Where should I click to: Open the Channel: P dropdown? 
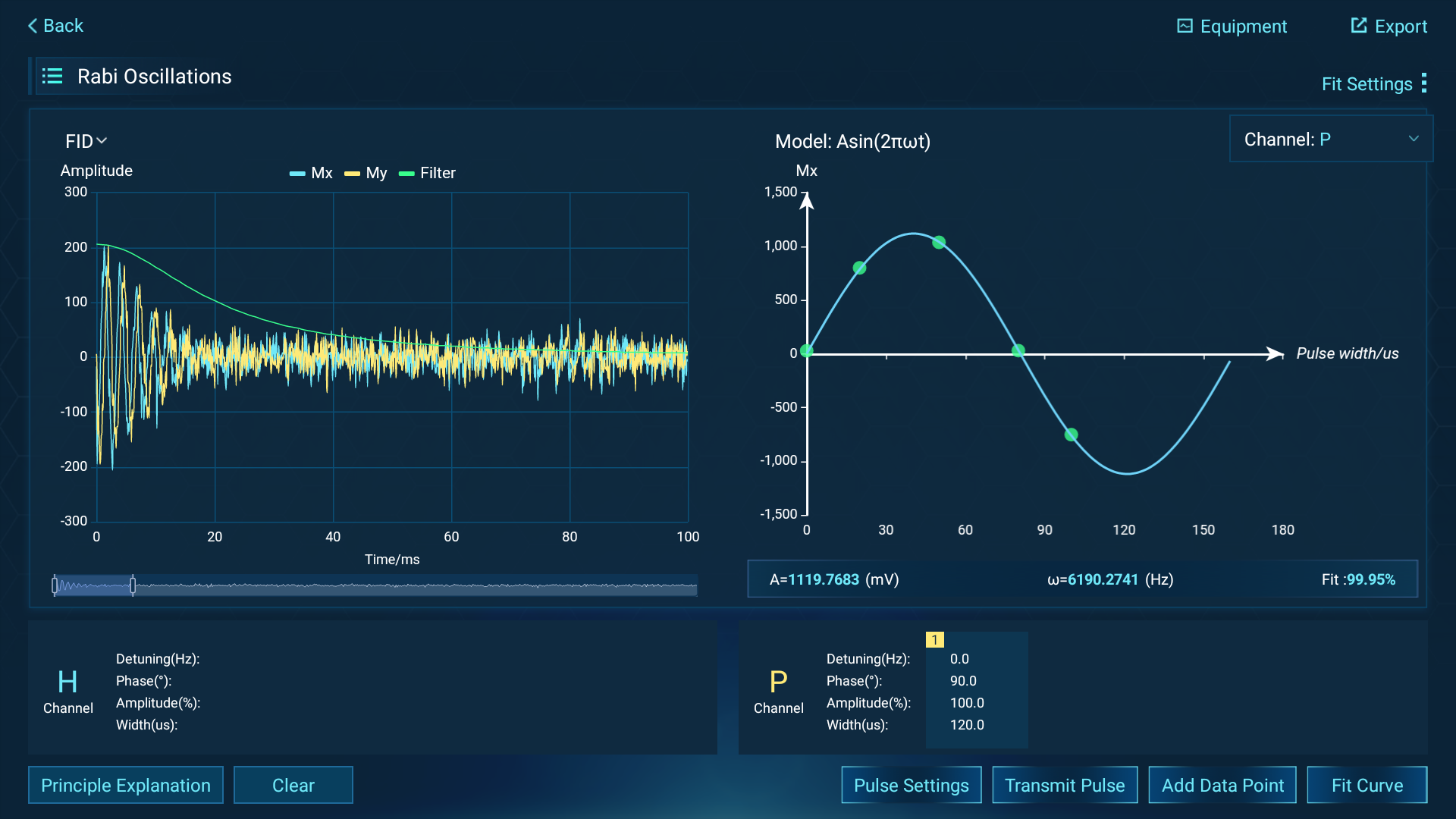pos(1330,139)
